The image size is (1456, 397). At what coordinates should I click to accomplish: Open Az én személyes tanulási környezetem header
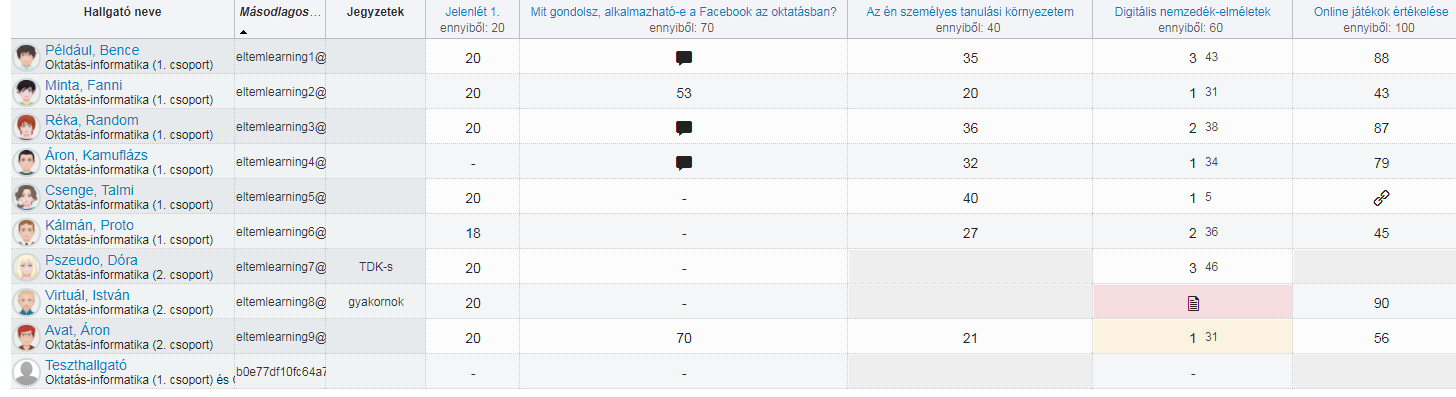pyautogui.click(x=970, y=12)
